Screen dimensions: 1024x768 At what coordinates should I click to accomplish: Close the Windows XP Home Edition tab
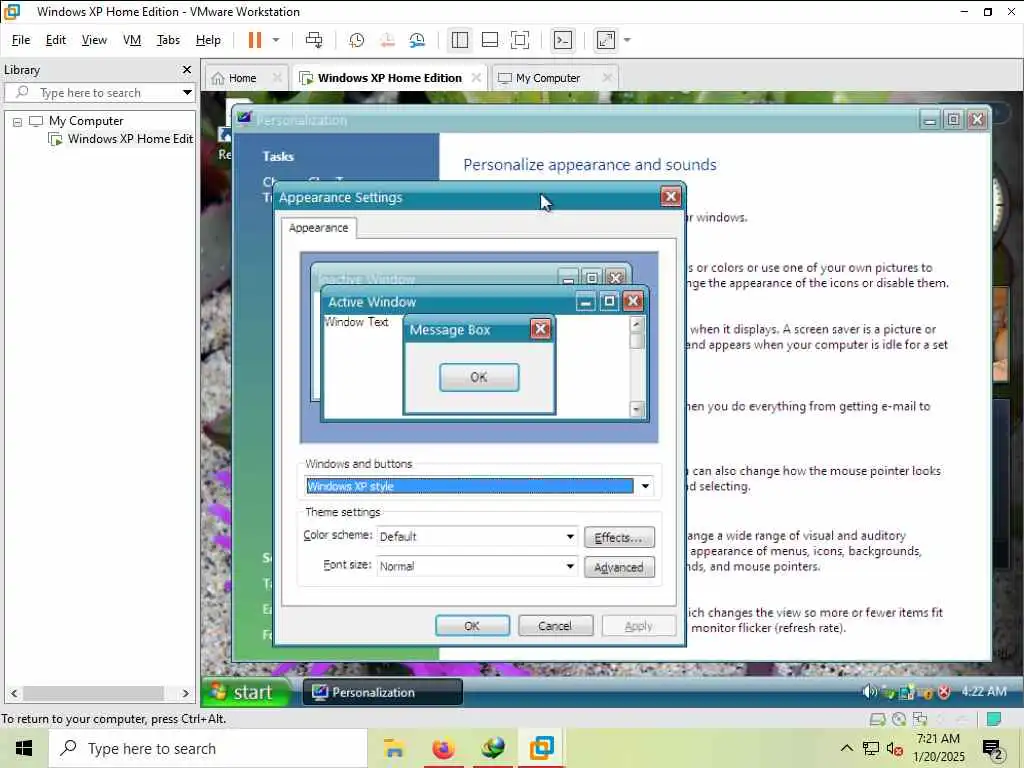point(476,78)
